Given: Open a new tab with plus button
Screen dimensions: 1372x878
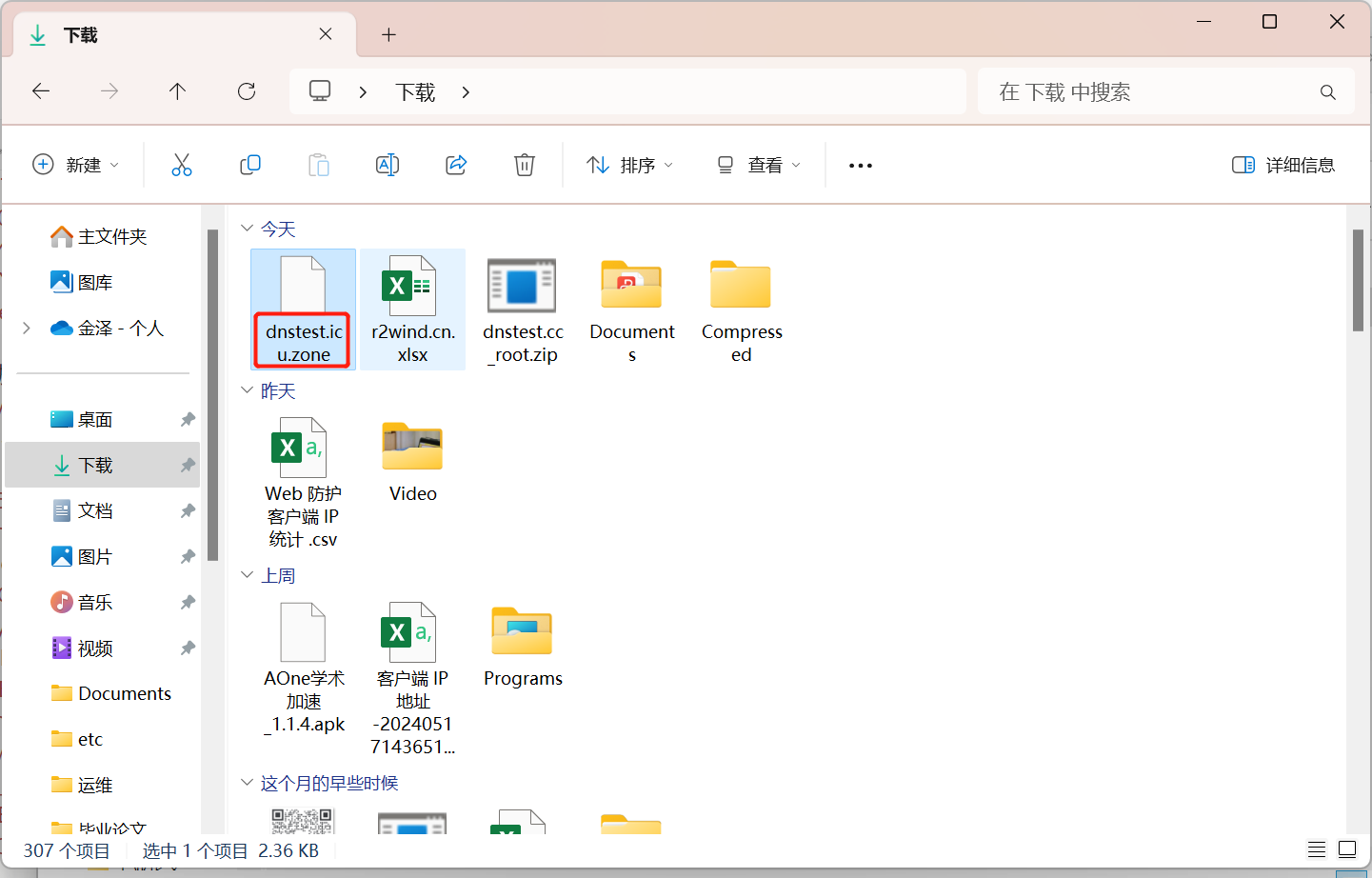Looking at the screenshot, I should (388, 35).
